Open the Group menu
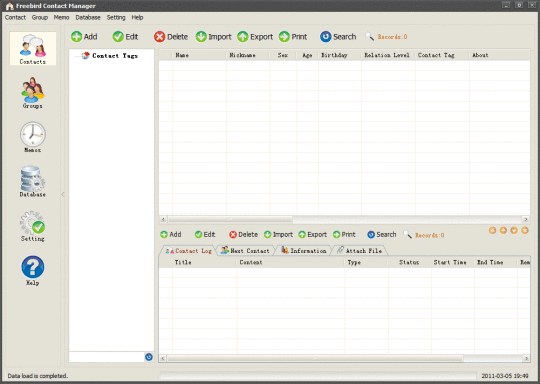This screenshot has height=384, width=540. [x=40, y=17]
